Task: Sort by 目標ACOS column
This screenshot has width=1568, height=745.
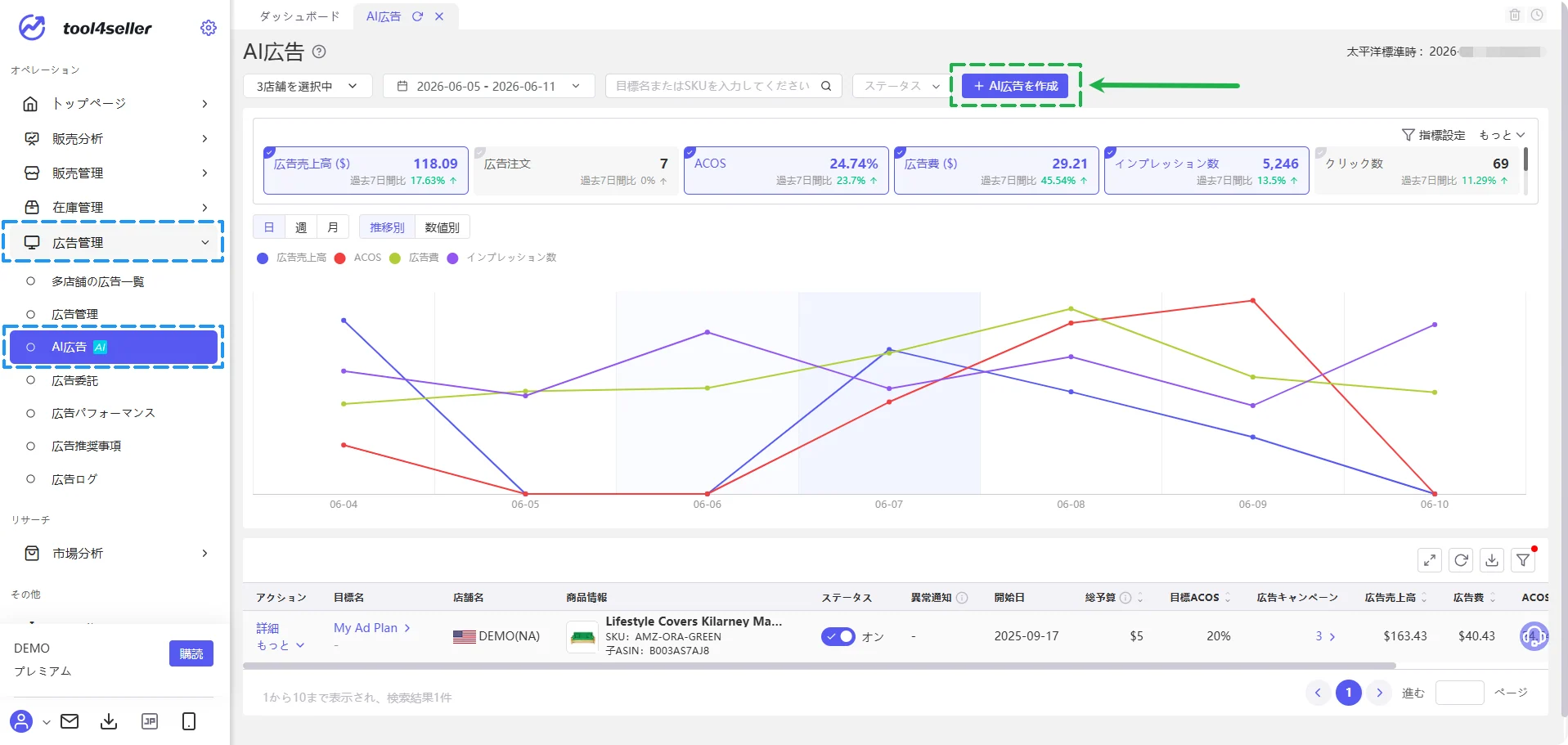Action: coord(1227,598)
